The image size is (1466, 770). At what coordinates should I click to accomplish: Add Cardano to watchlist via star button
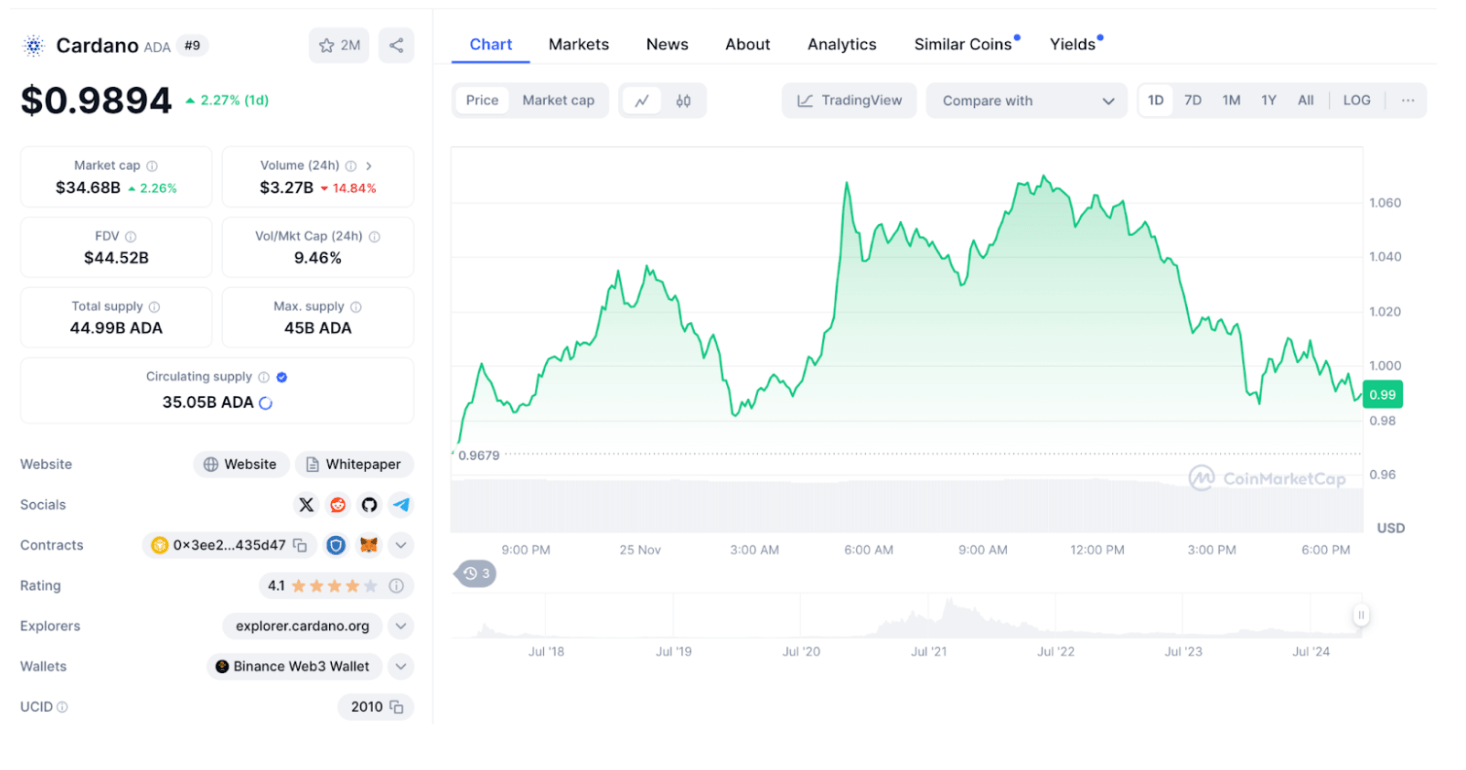point(339,45)
